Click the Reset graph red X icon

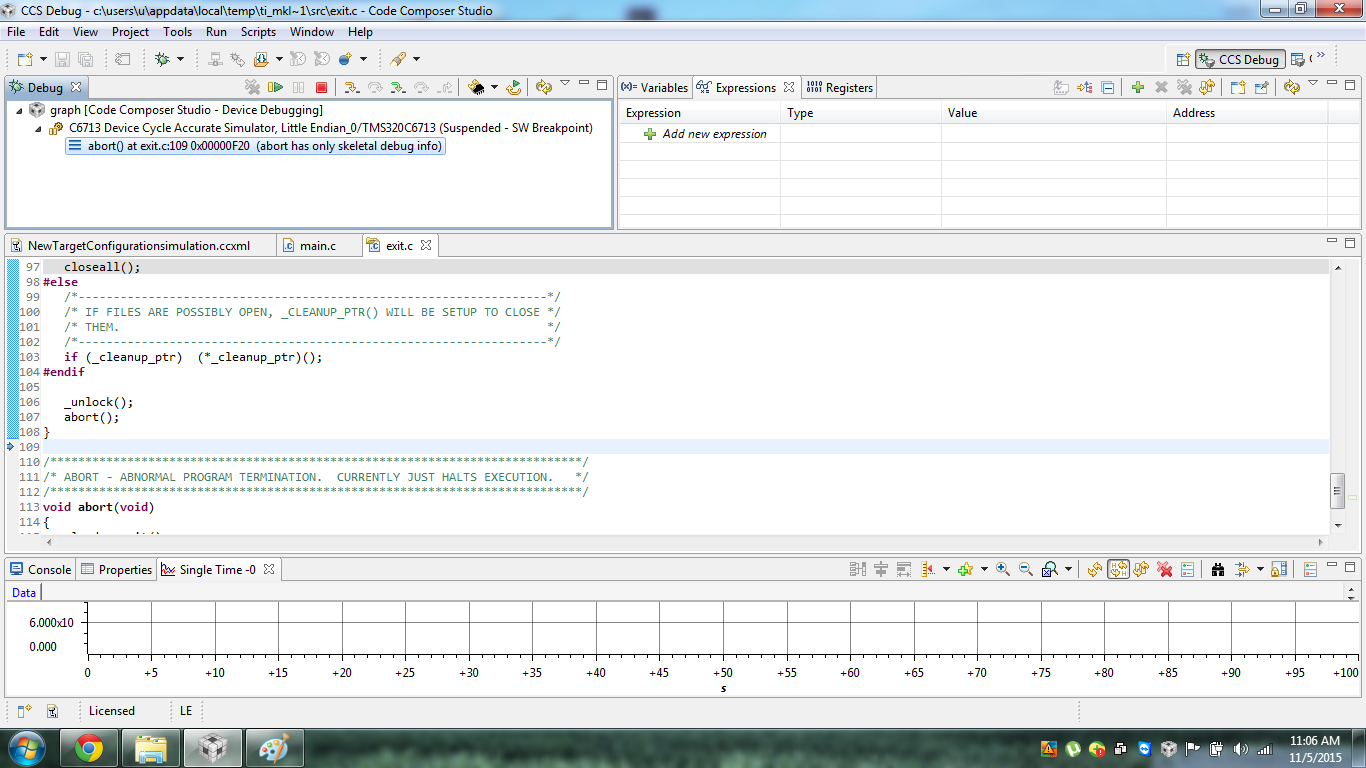(x=1165, y=569)
